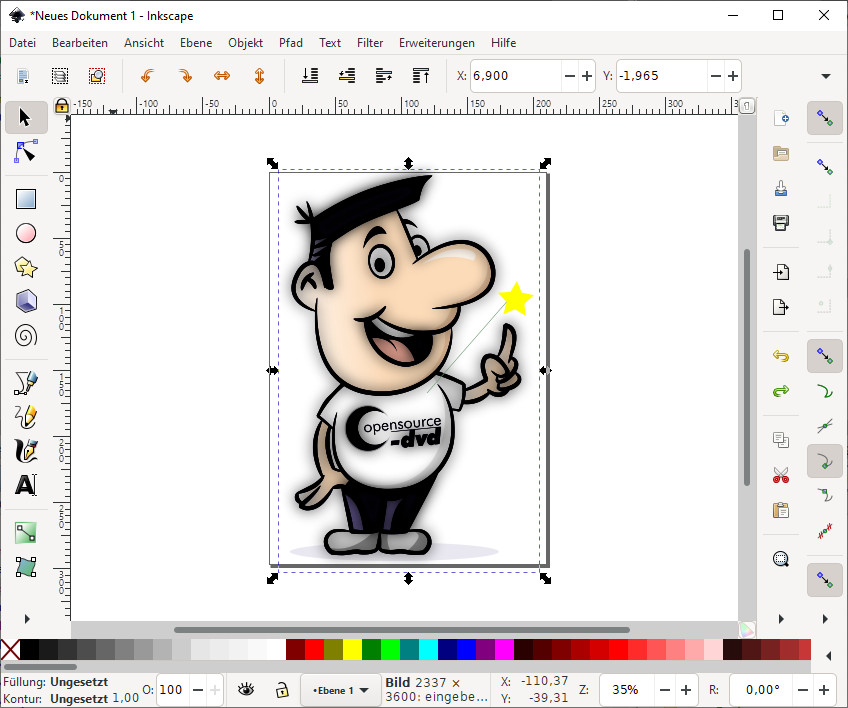
Task: Expand the hidden tools in the toolbox
Action: (26, 619)
